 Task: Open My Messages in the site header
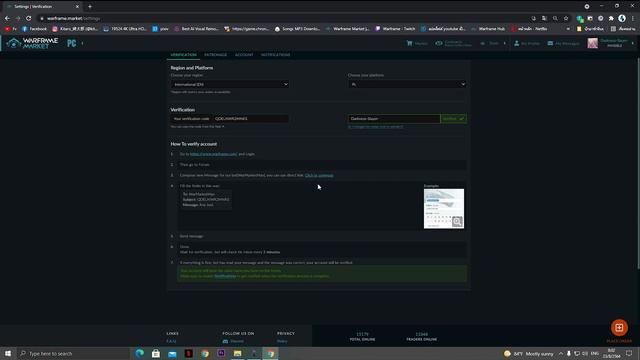click(x=563, y=43)
